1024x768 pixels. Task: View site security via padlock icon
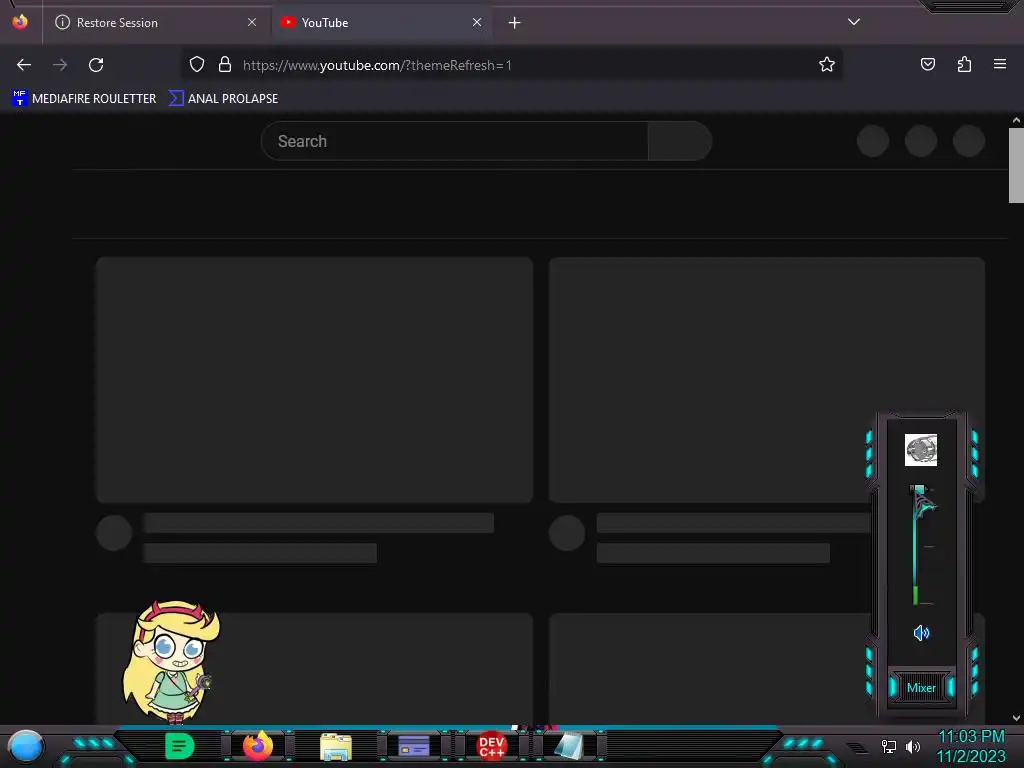(x=225, y=65)
